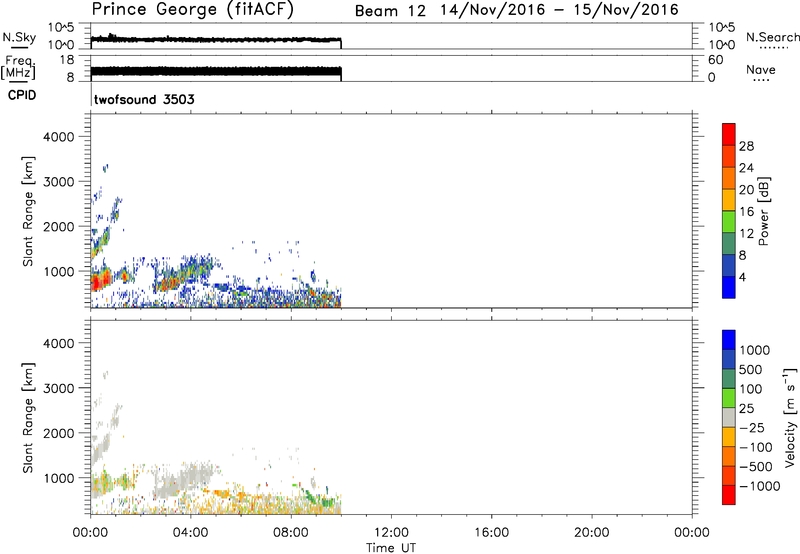This screenshot has width=800, height=554.
Task: Click the '4' tick on Power colorbar
Action: tap(743, 277)
